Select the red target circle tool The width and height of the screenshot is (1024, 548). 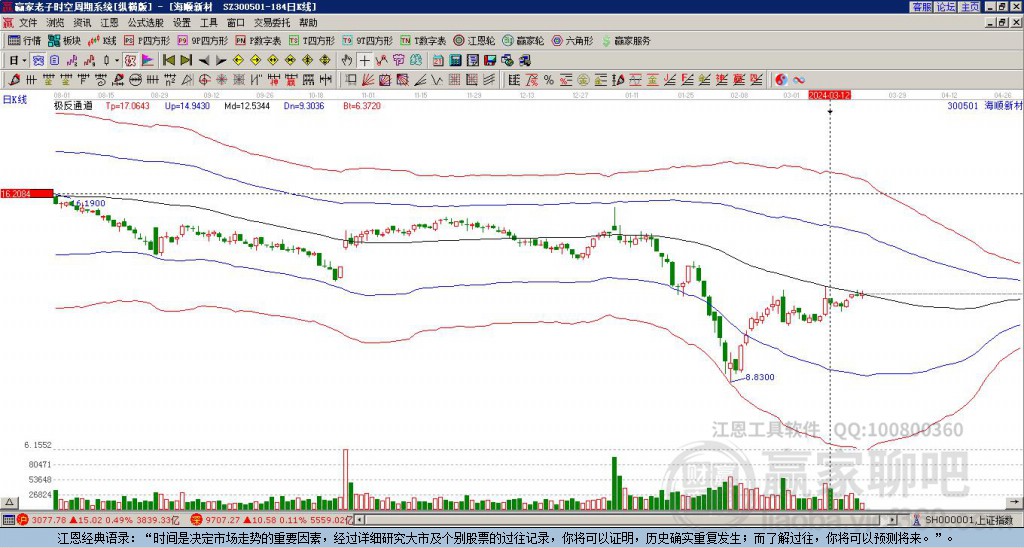[x=204, y=80]
